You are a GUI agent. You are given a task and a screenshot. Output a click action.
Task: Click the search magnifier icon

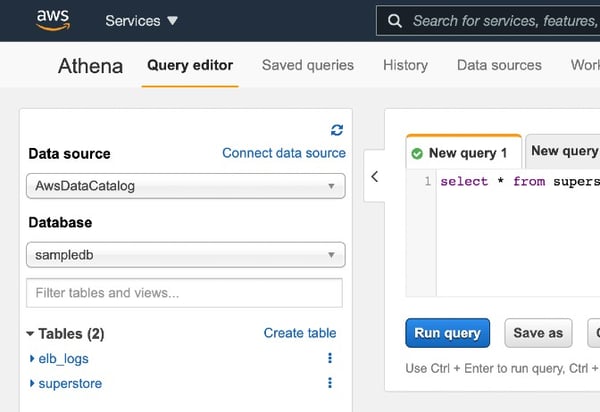tap(395, 21)
